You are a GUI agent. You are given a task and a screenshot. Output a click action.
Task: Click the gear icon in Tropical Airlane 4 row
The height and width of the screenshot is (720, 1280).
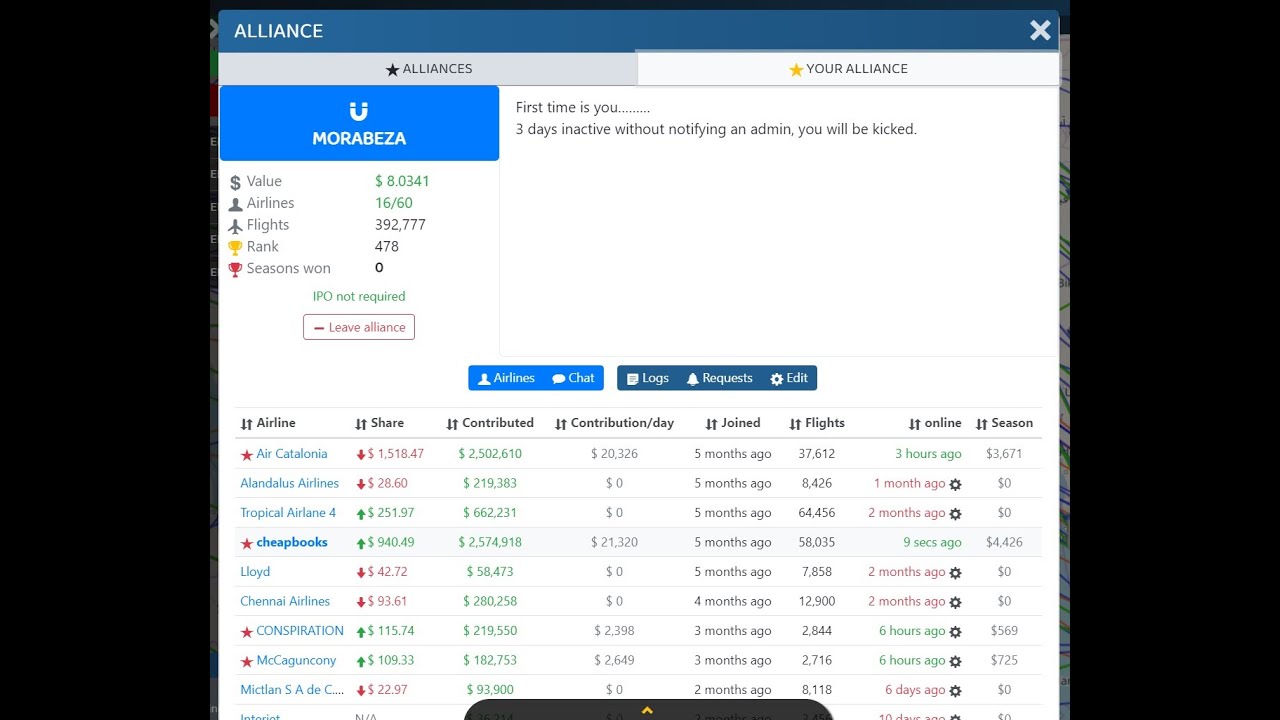pos(955,514)
